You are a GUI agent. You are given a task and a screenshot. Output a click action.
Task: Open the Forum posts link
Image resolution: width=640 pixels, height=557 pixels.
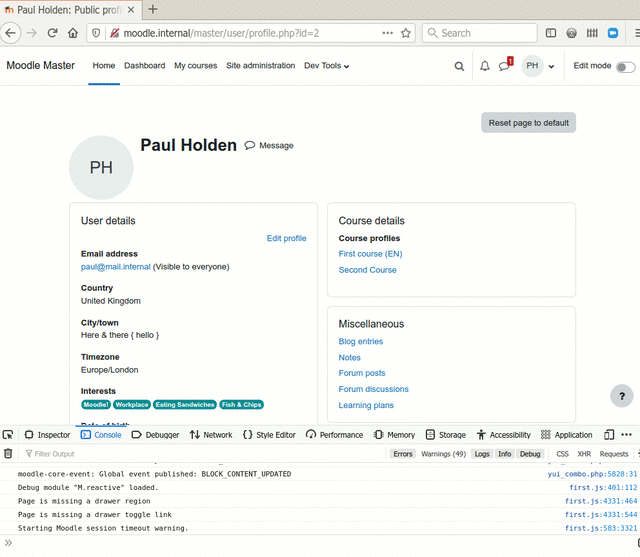click(362, 373)
